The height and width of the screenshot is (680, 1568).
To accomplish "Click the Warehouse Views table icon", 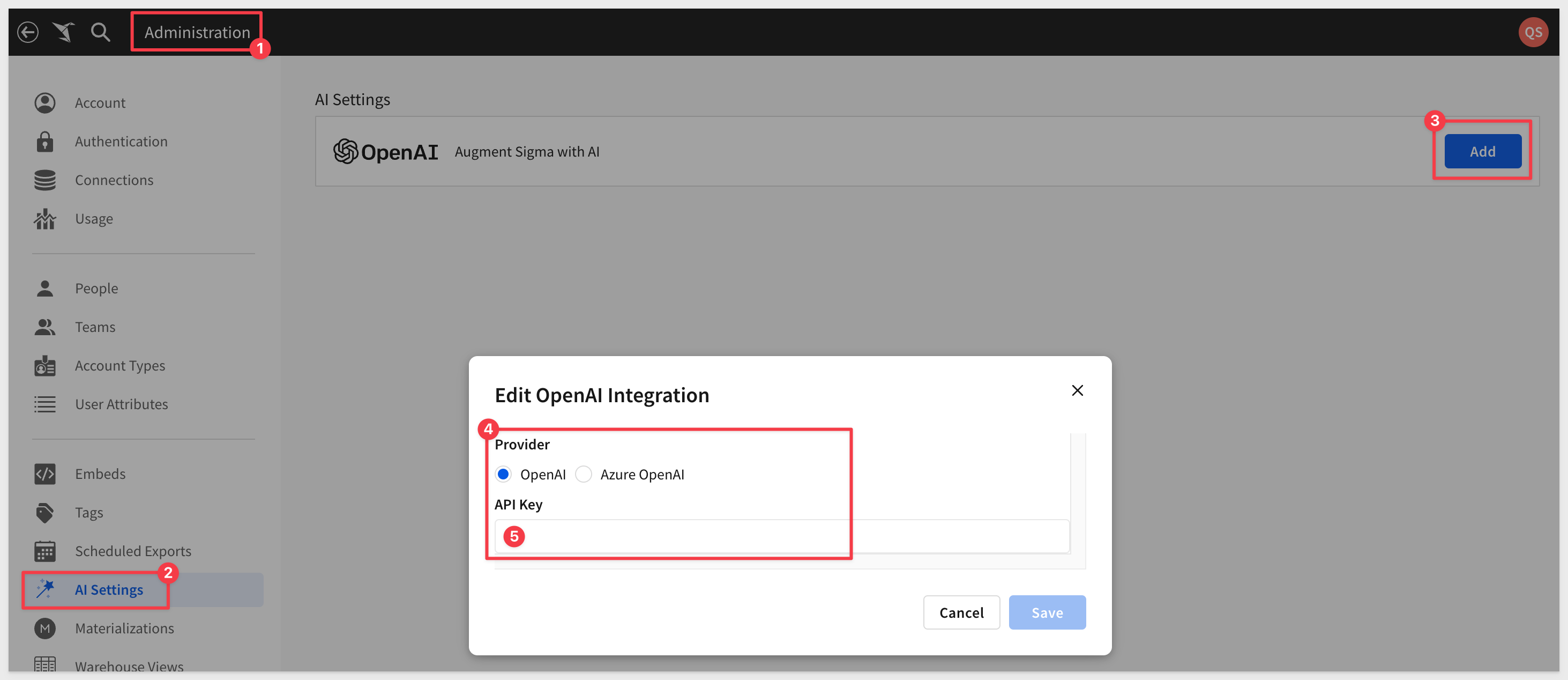I will point(45,664).
